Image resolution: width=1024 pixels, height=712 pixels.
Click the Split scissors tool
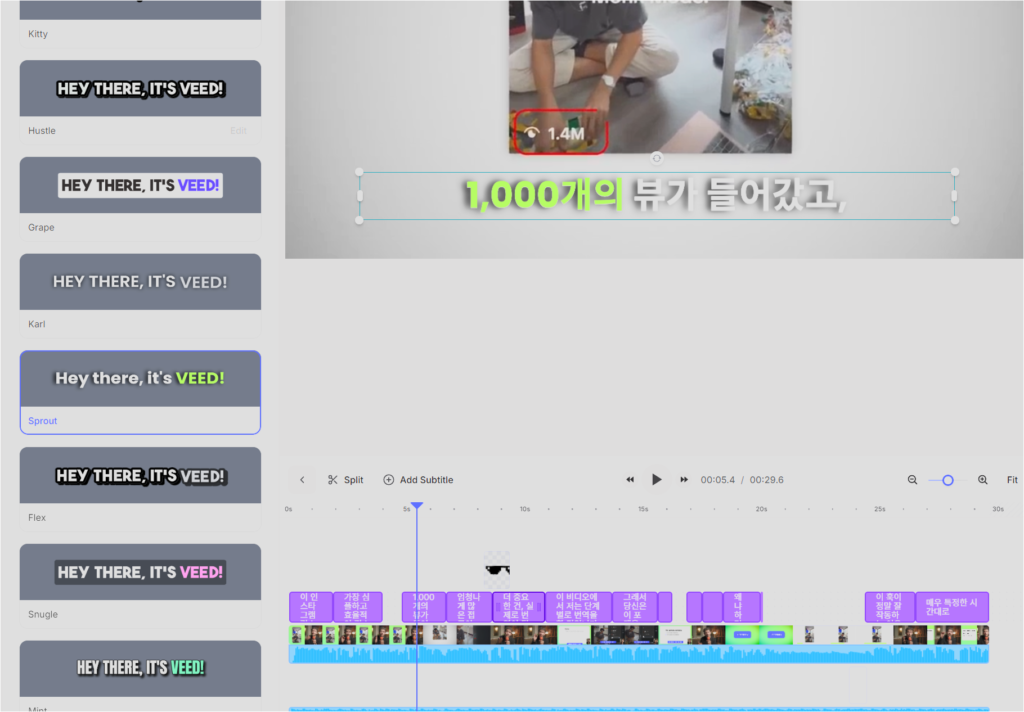pos(345,480)
